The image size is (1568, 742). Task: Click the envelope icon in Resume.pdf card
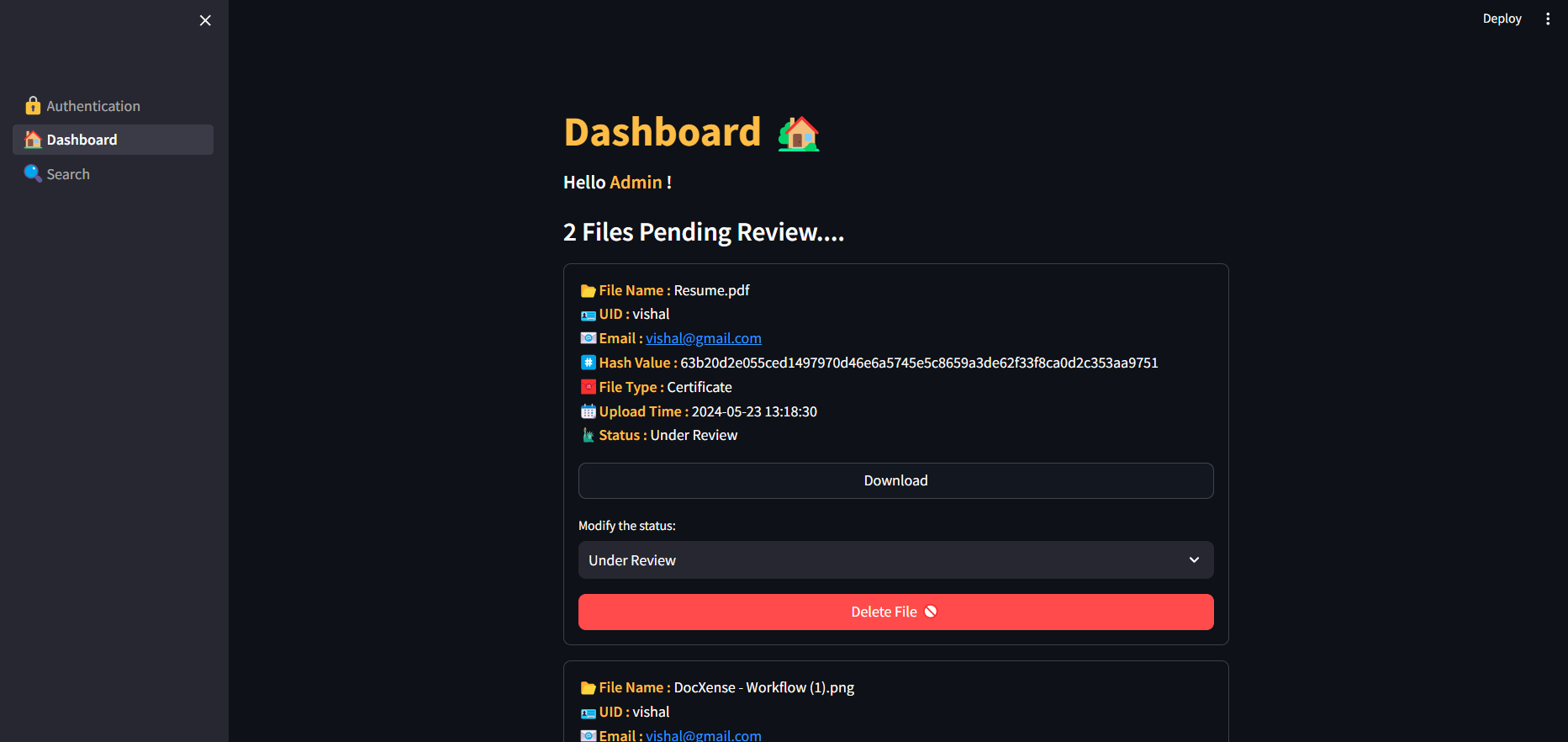pyautogui.click(x=589, y=338)
